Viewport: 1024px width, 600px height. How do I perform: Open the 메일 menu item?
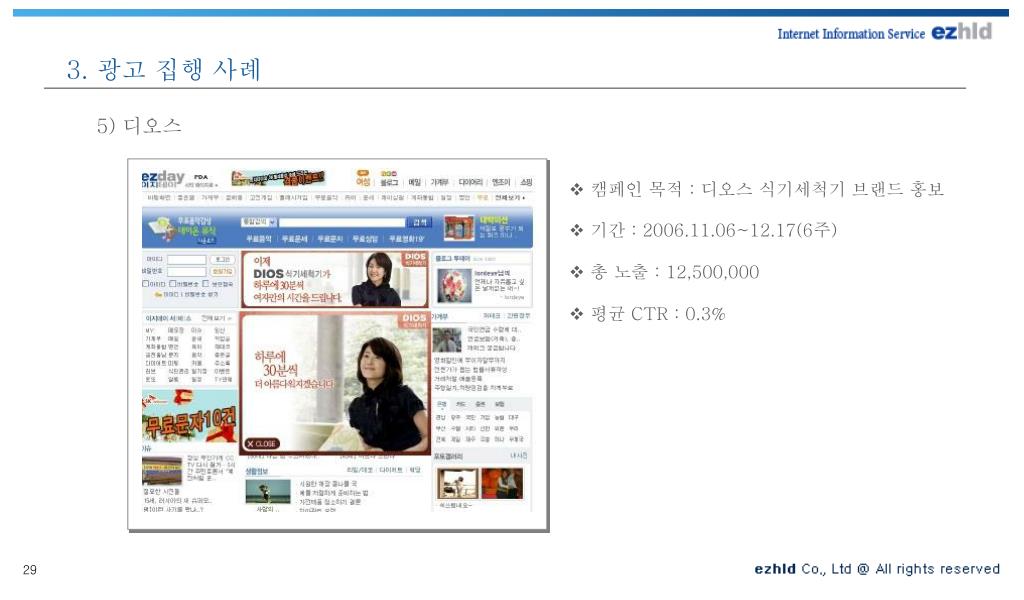point(414,183)
